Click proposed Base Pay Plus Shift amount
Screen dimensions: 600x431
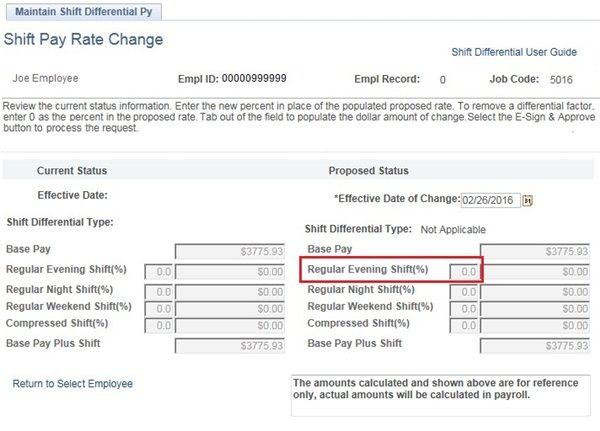coord(535,346)
